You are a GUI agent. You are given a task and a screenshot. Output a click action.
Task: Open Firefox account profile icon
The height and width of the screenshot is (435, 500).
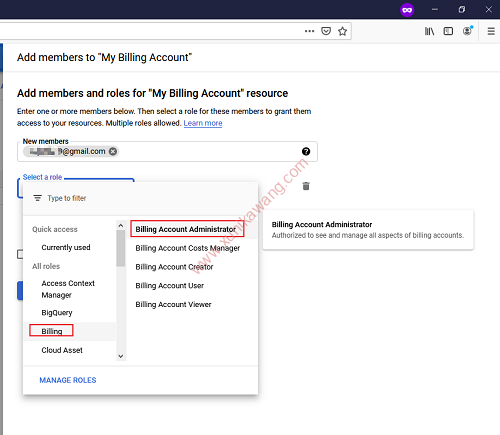click(468, 31)
